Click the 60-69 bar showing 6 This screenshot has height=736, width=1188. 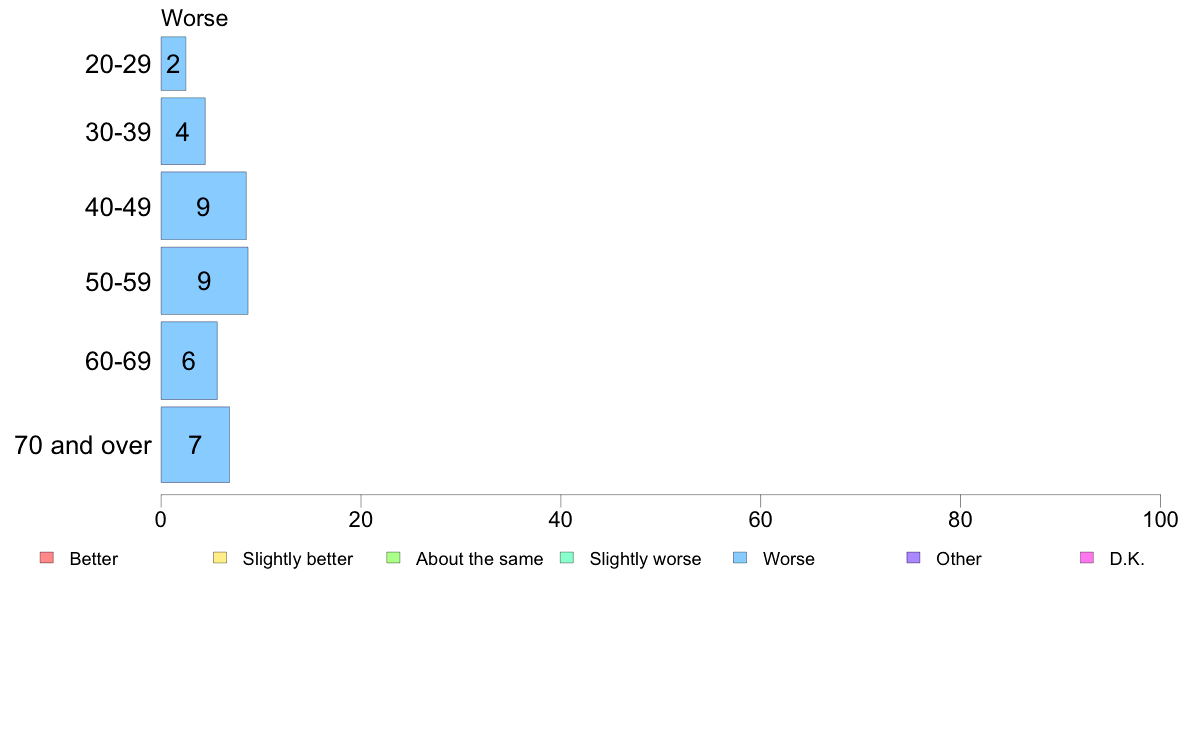[189, 361]
